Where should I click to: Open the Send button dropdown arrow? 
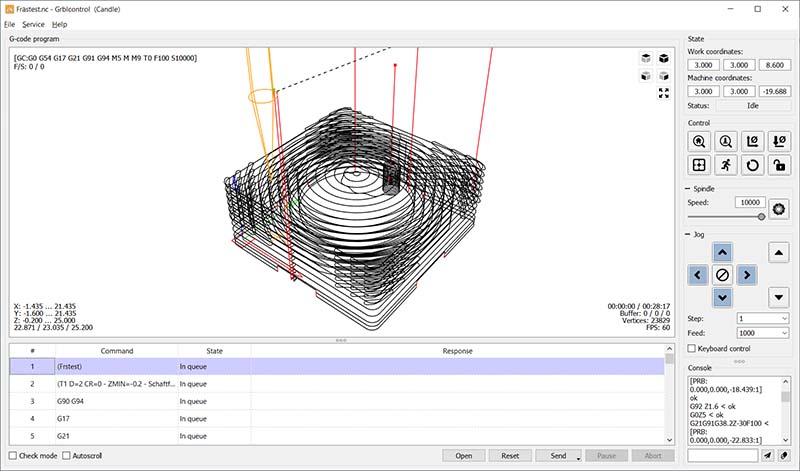579,457
